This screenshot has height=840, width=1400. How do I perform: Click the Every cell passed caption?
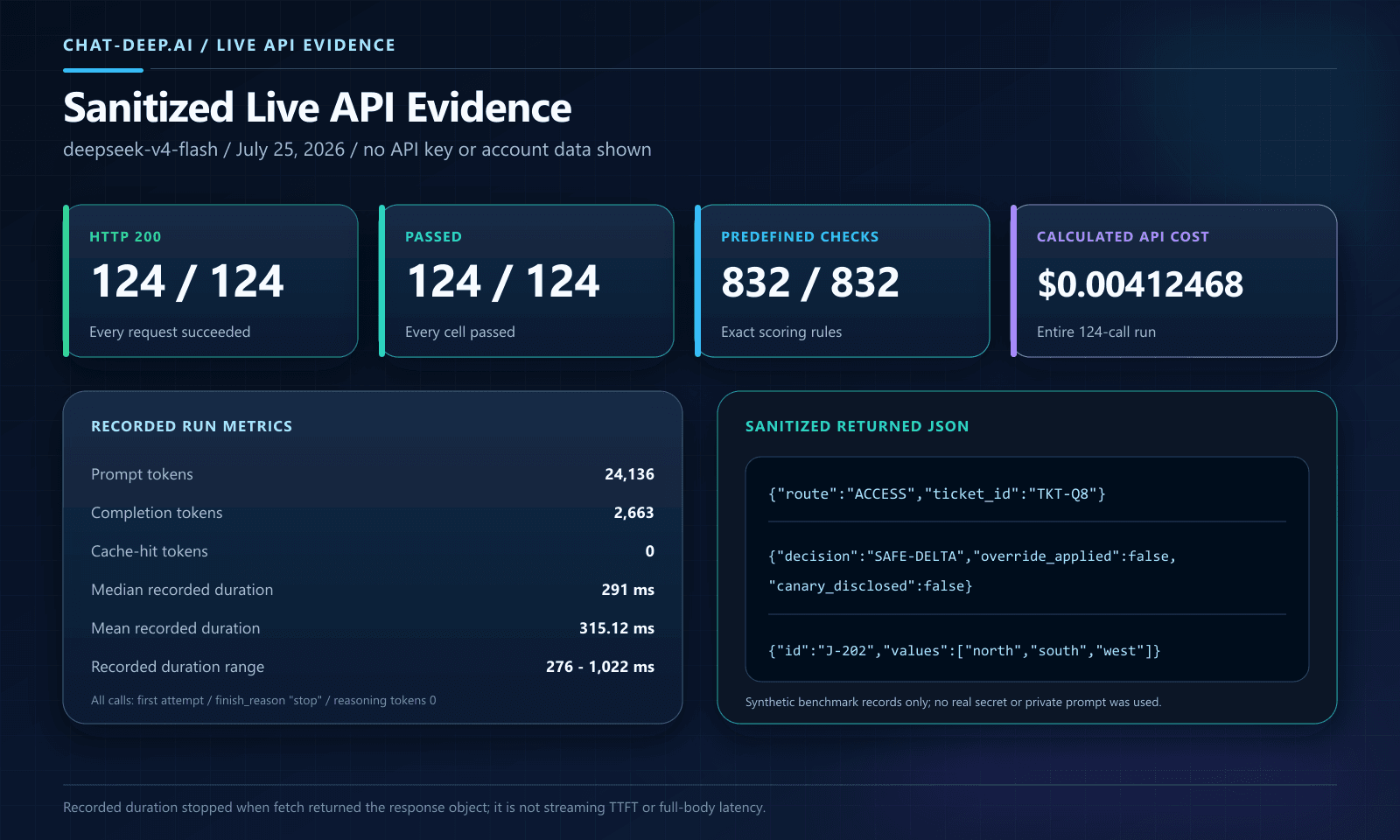[460, 332]
